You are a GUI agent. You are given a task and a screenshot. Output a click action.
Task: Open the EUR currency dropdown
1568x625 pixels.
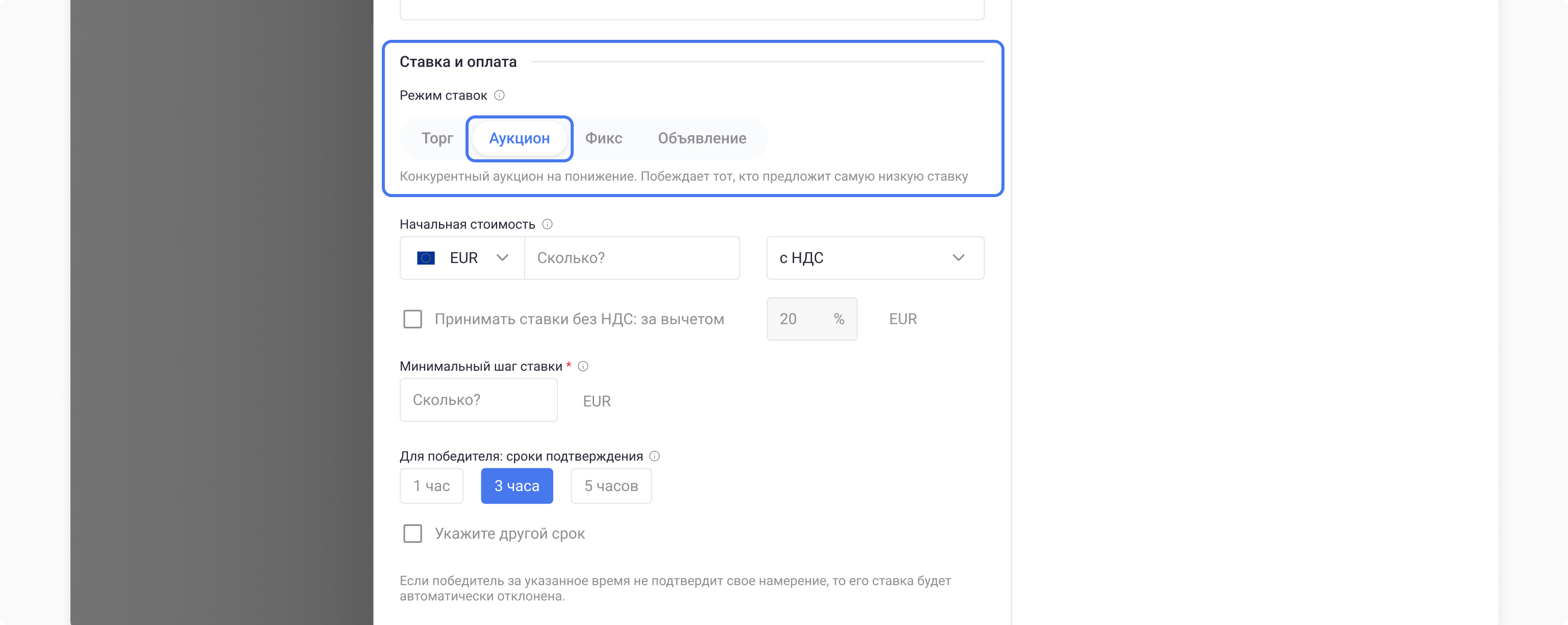coord(462,258)
